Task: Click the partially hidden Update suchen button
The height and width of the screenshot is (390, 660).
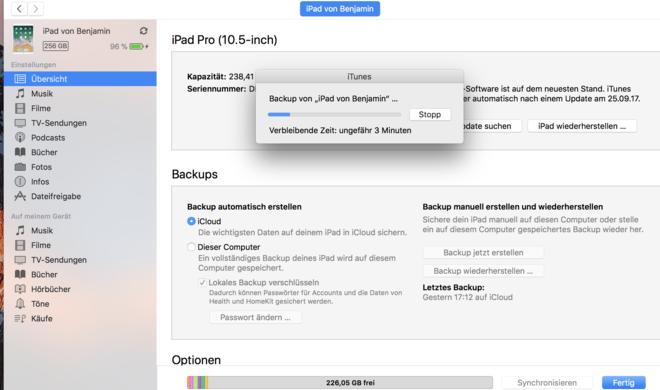Action: click(492, 126)
